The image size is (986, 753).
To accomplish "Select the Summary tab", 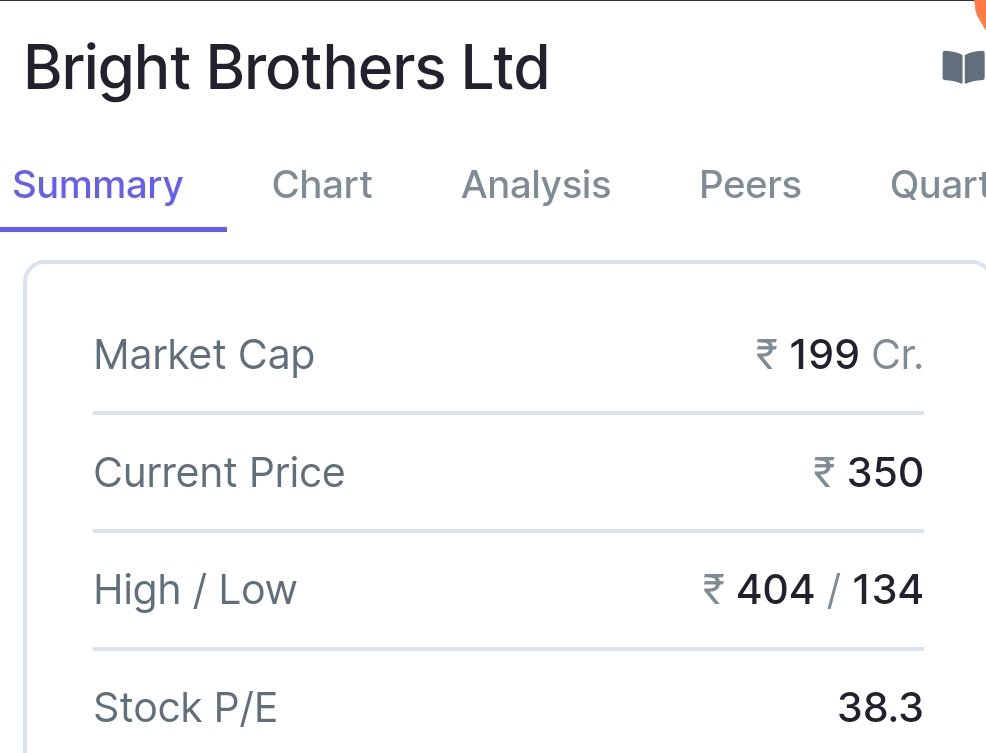I will pos(98,185).
